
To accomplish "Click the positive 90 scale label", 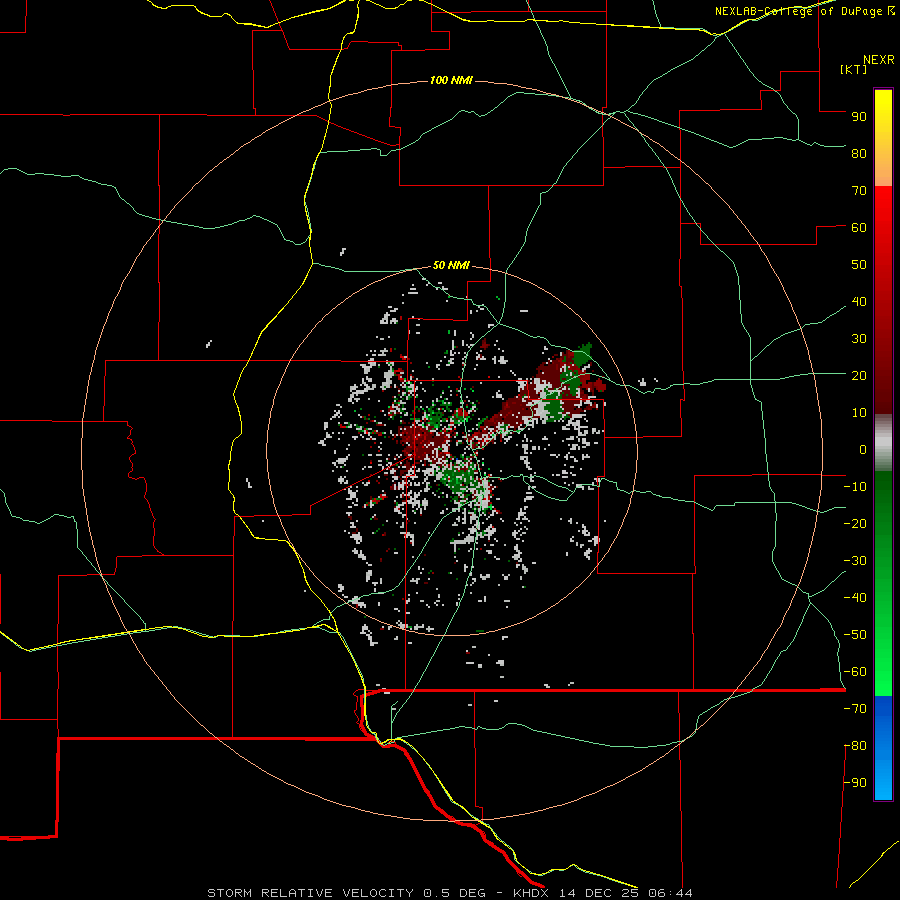I will coord(859,117).
